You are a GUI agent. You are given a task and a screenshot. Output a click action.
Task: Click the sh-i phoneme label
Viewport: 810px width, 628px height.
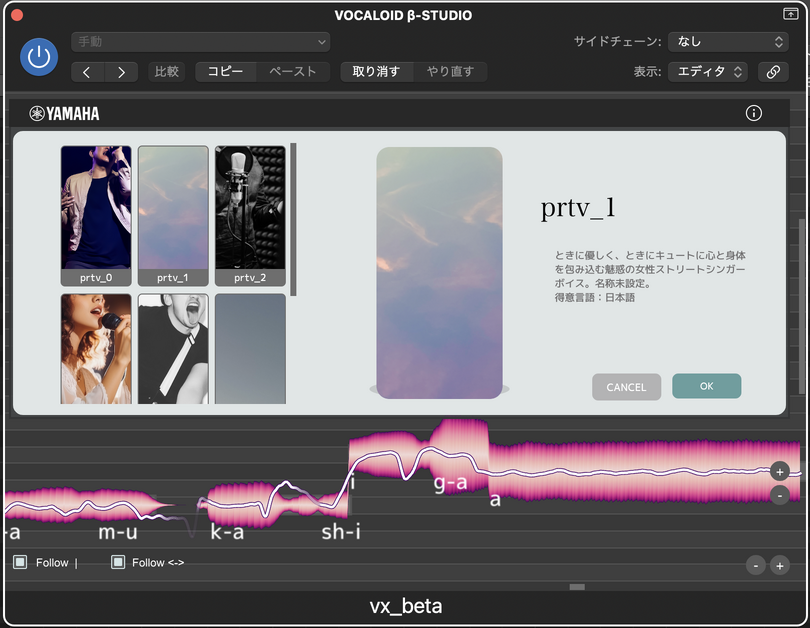coord(340,531)
